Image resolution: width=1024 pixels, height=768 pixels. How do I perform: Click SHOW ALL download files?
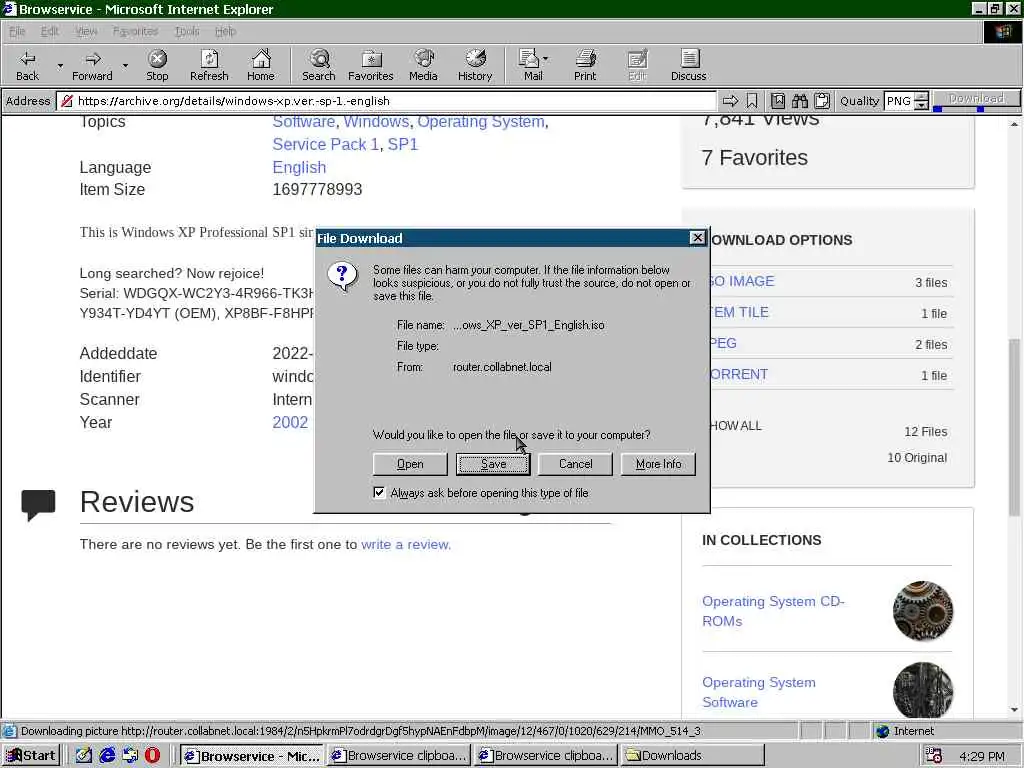coord(736,426)
